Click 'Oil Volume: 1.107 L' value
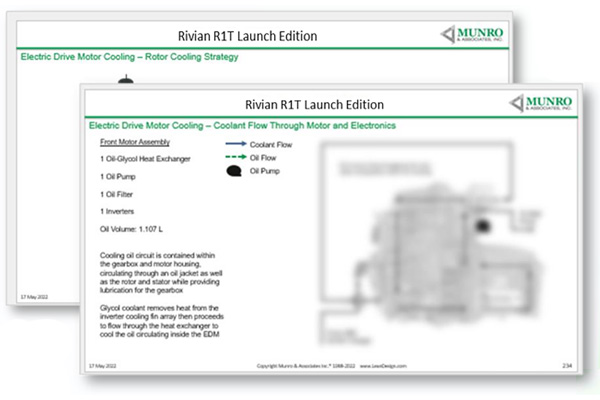Viewport: 600px width, 400px height. pyautogui.click(x=131, y=229)
